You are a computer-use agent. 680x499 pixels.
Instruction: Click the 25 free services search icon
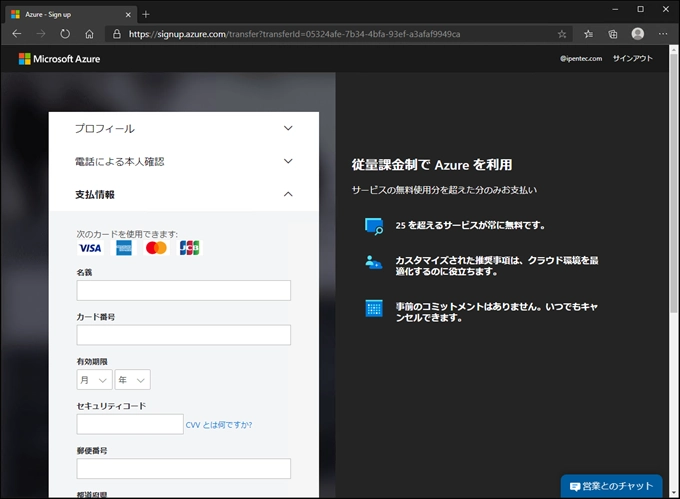374,226
